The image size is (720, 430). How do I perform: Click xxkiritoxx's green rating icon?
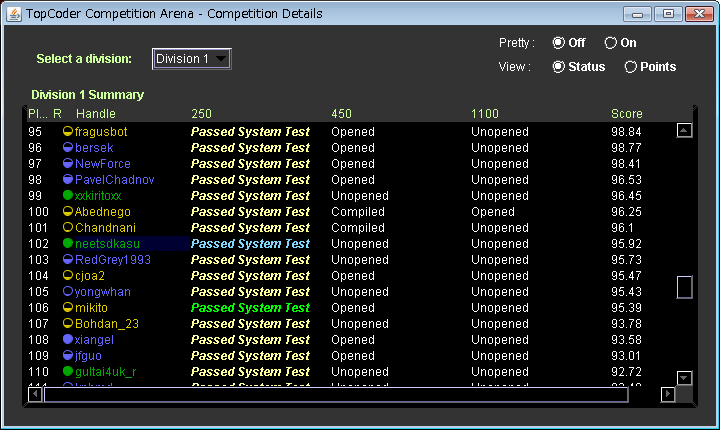pyautogui.click(x=68, y=195)
